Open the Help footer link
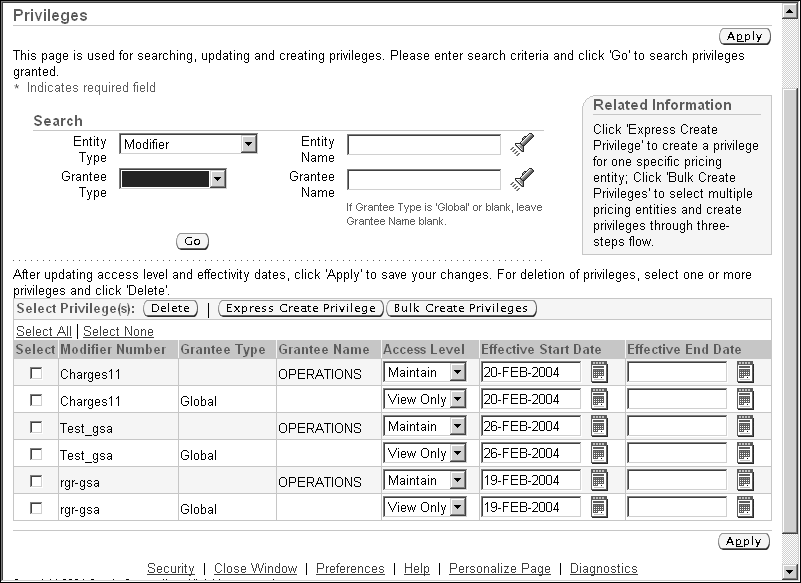801x583 pixels. tap(416, 568)
